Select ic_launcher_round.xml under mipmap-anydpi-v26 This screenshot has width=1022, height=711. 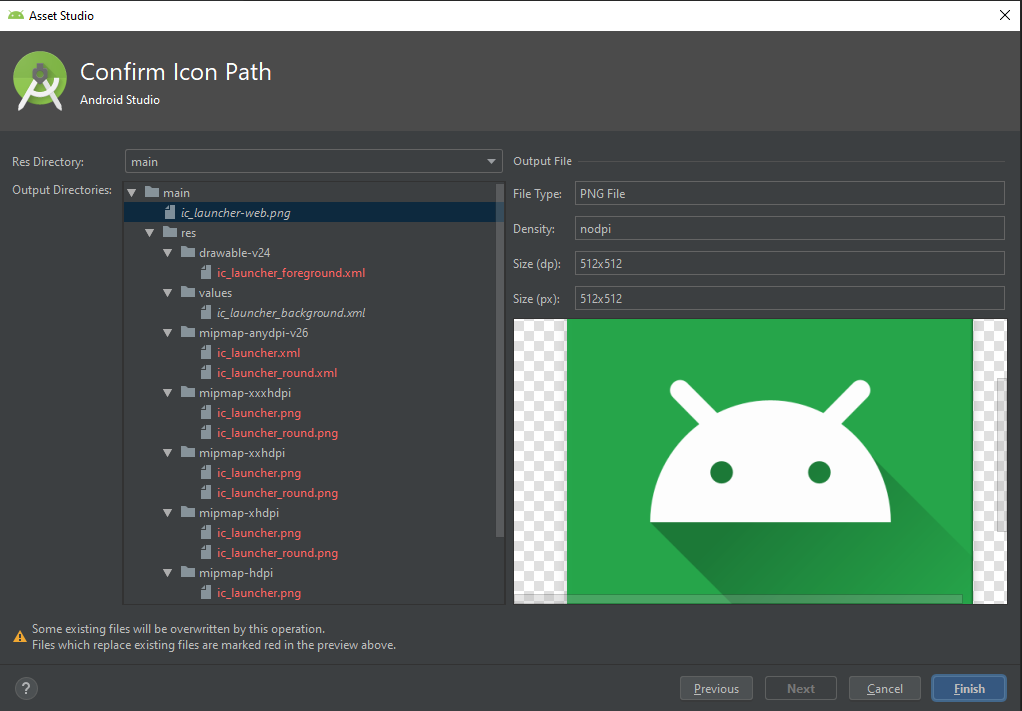pos(277,373)
